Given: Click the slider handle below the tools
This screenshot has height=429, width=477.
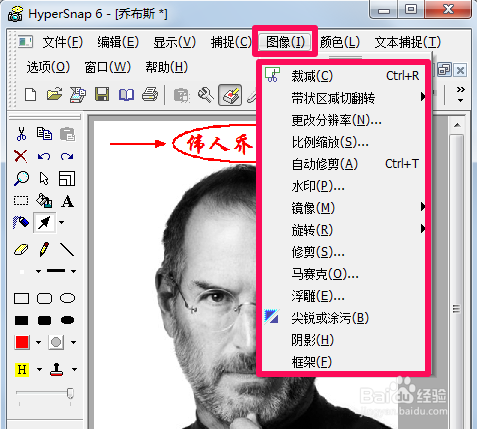Looking at the screenshot, I should point(70,393).
